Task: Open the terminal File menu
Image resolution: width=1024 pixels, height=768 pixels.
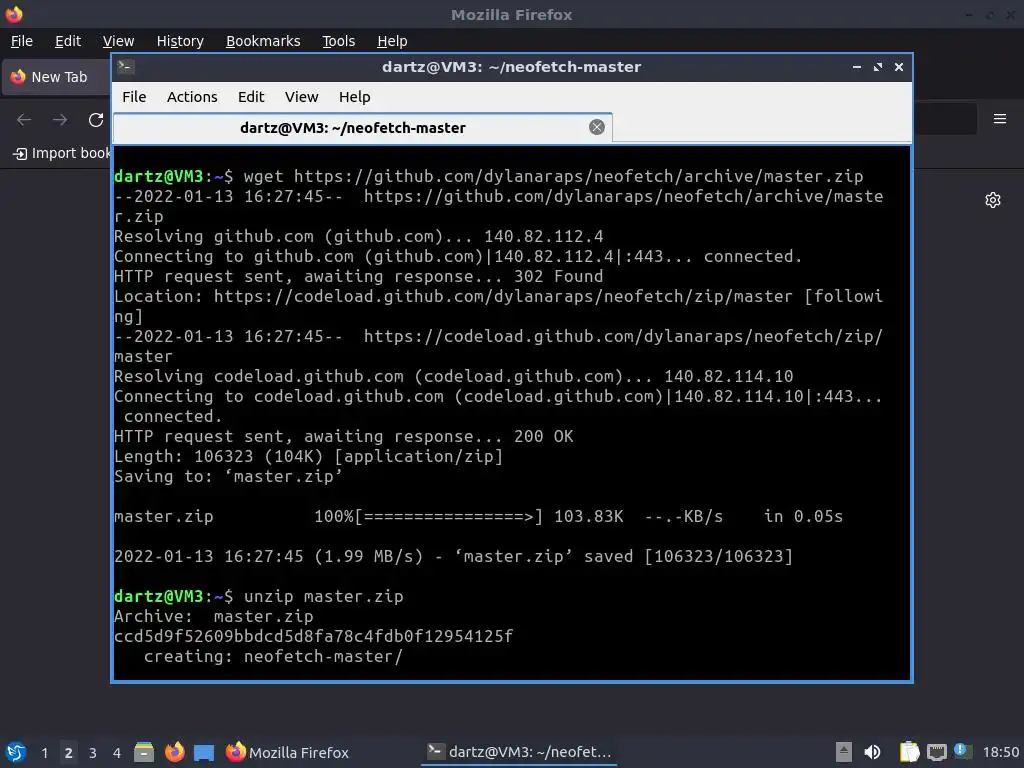Action: coord(134,97)
